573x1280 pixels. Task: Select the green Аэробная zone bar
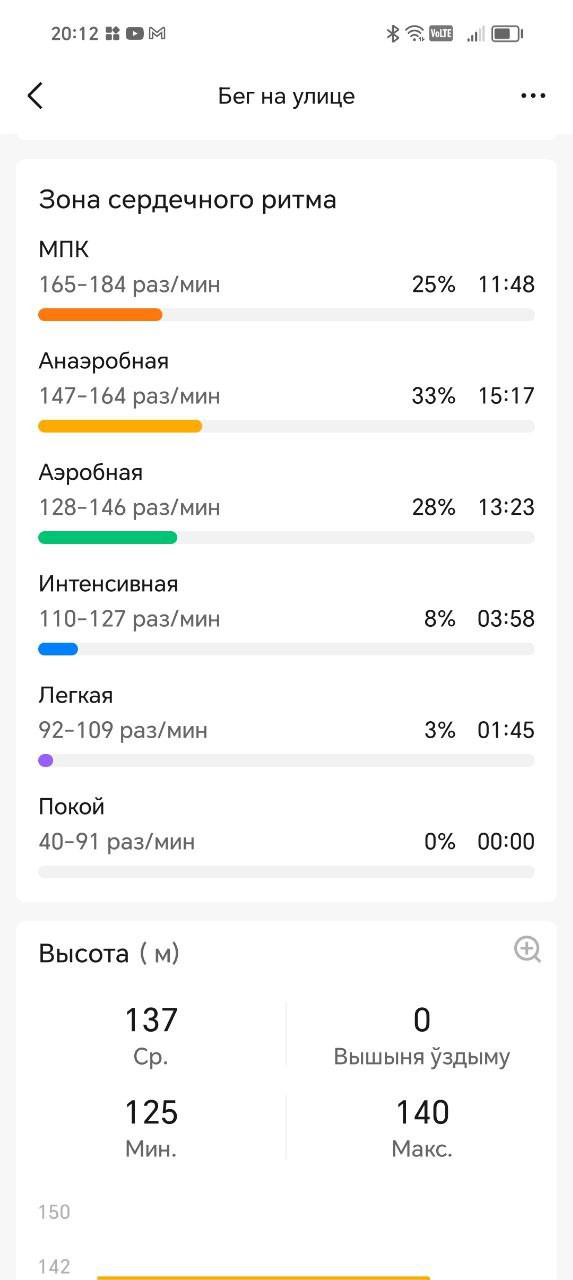108,537
